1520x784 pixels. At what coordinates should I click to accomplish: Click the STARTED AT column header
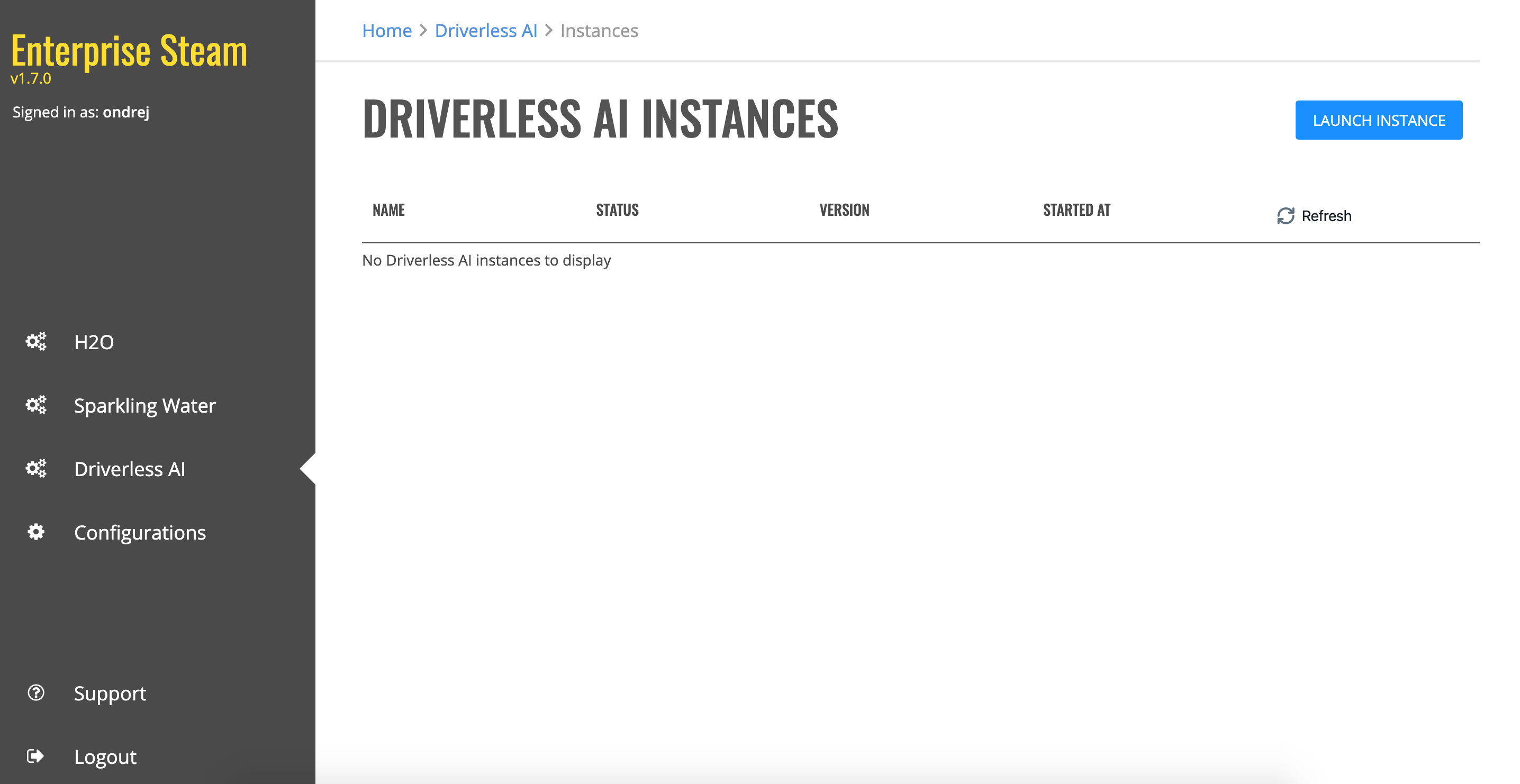1076,210
